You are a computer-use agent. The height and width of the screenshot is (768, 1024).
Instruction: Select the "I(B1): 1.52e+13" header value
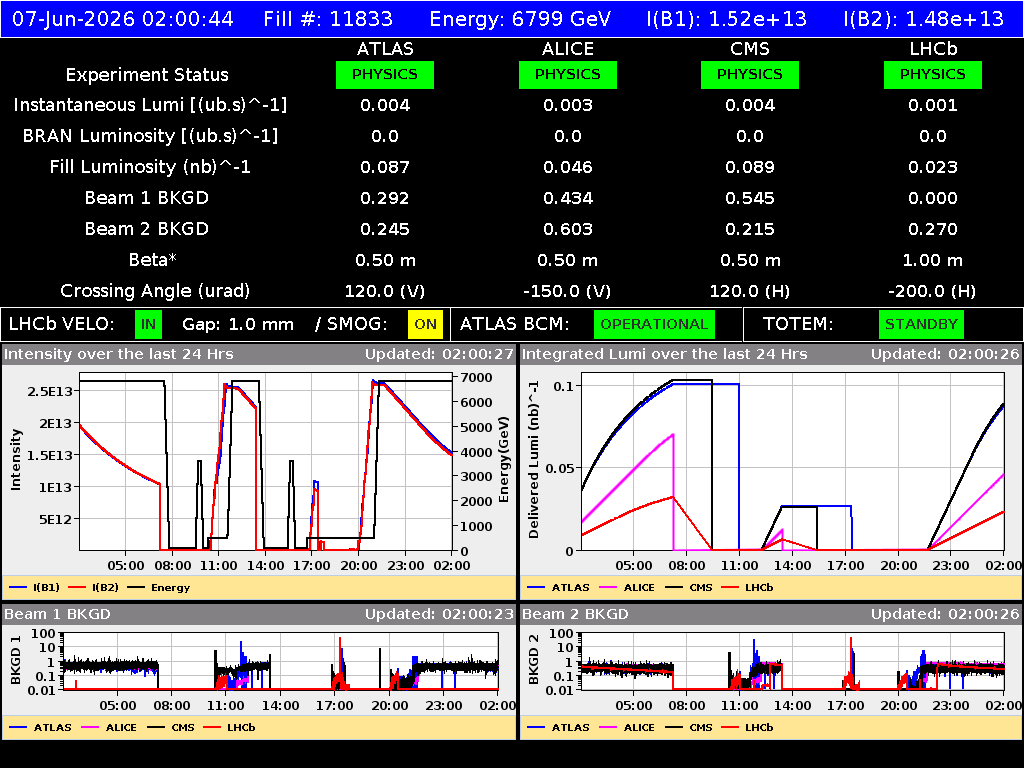pos(727,19)
